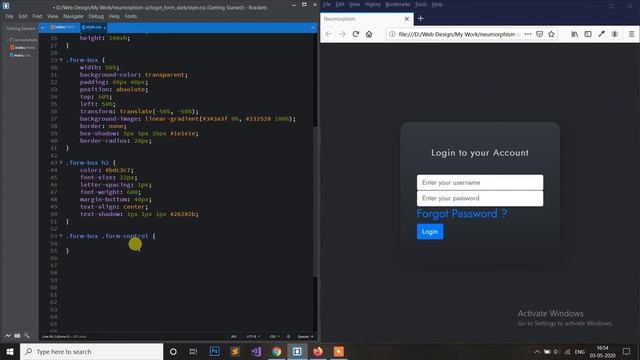The image size is (640, 360).
Task: Open CSS language dropdown in status bar
Action: [x=274, y=337]
